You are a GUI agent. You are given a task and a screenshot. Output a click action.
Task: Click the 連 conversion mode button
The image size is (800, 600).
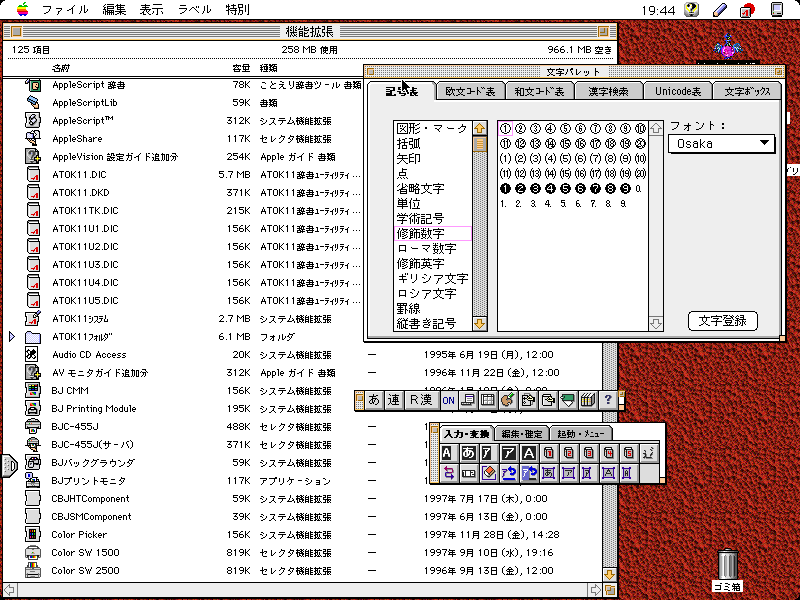[394, 400]
